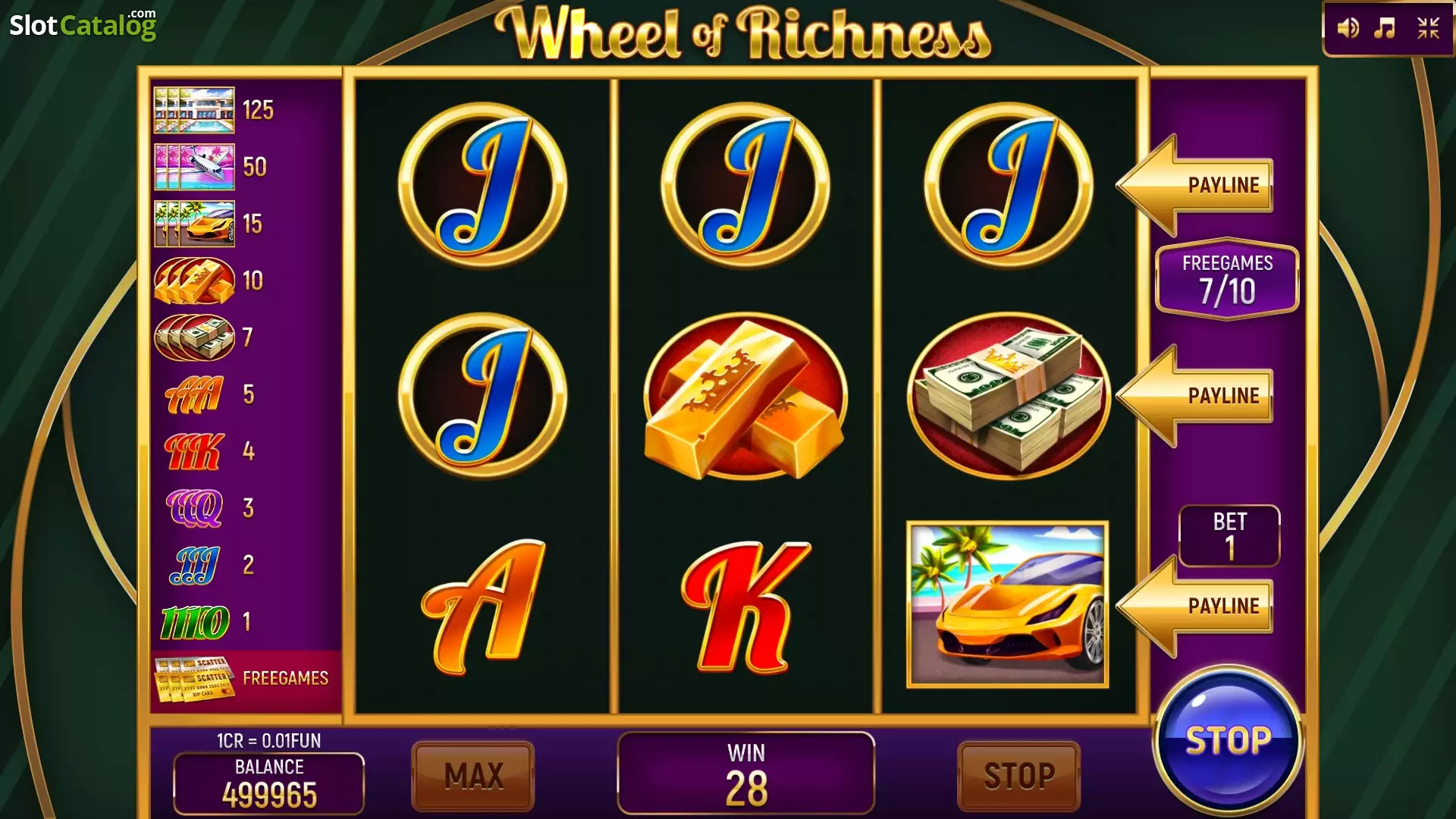Click the sports car paytable icon worth 15
The height and width of the screenshot is (819, 1456).
tap(194, 224)
